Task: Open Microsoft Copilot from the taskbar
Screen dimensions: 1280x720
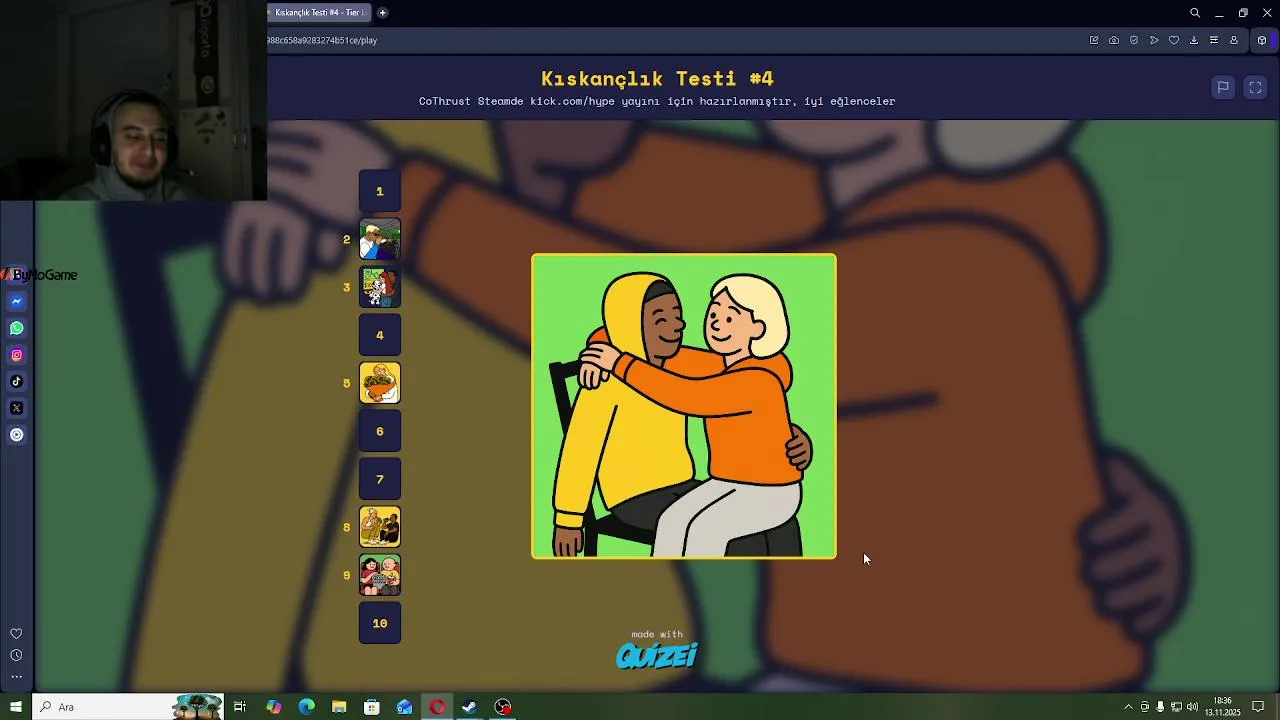Action: (x=273, y=707)
